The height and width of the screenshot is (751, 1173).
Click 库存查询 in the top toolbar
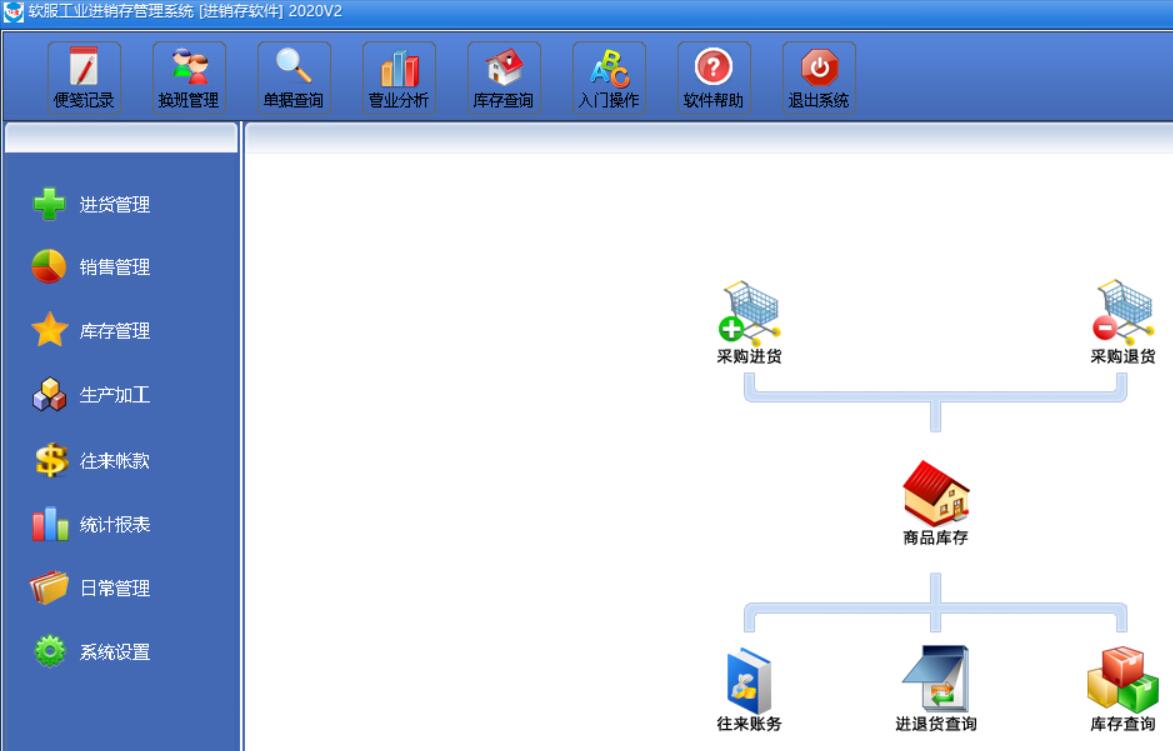pyautogui.click(x=503, y=78)
